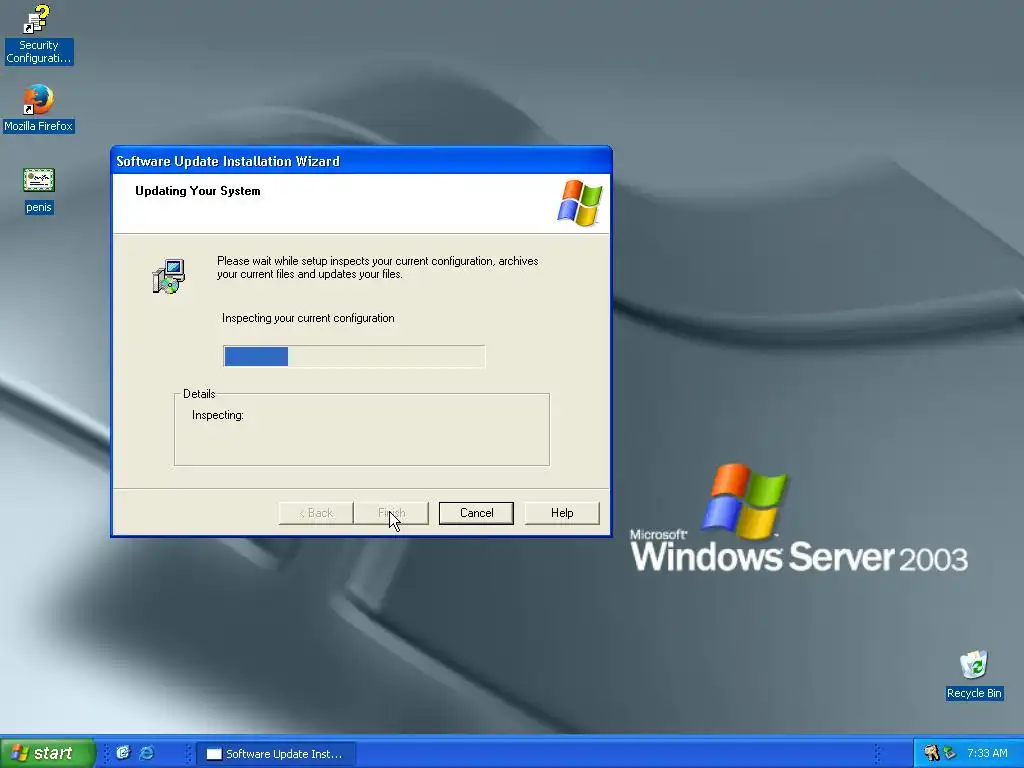This screenshot has height=768, width=1024.
Task: Click the first Quick Launch icon
Action: tap(123, 753)
